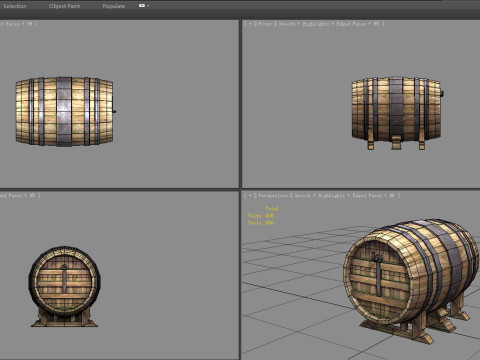Click the yellow Polys statistic text
Viewport: 480px width, 360px height.
pyautogui.click(x=261, y=216)
